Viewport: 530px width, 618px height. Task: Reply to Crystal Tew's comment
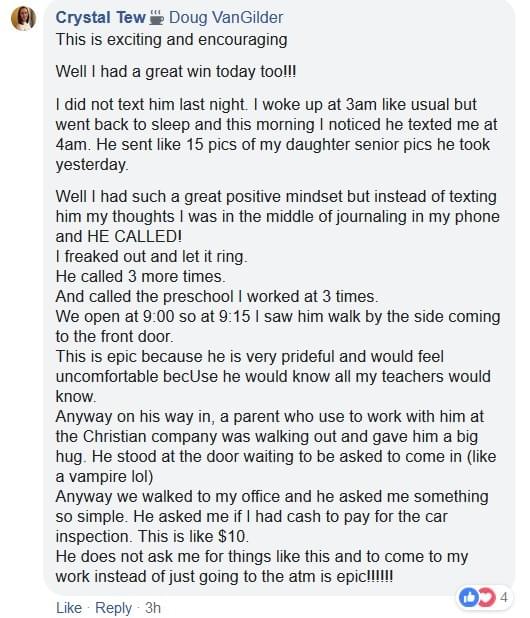coord(113,608)
